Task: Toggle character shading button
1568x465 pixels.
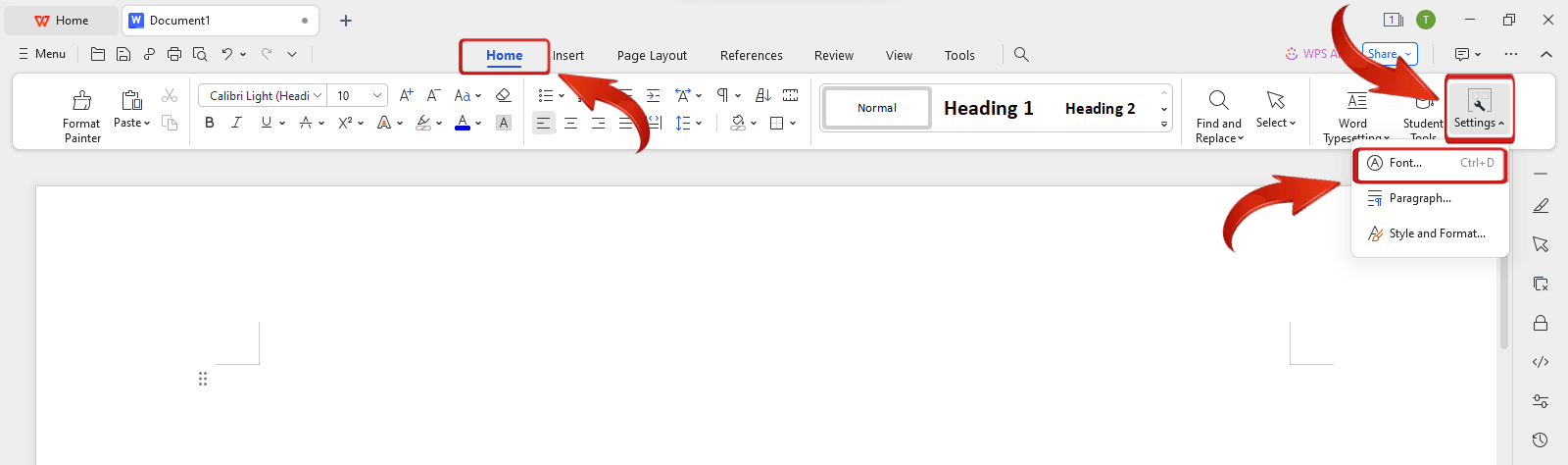Action: click(x=503, y=123)
